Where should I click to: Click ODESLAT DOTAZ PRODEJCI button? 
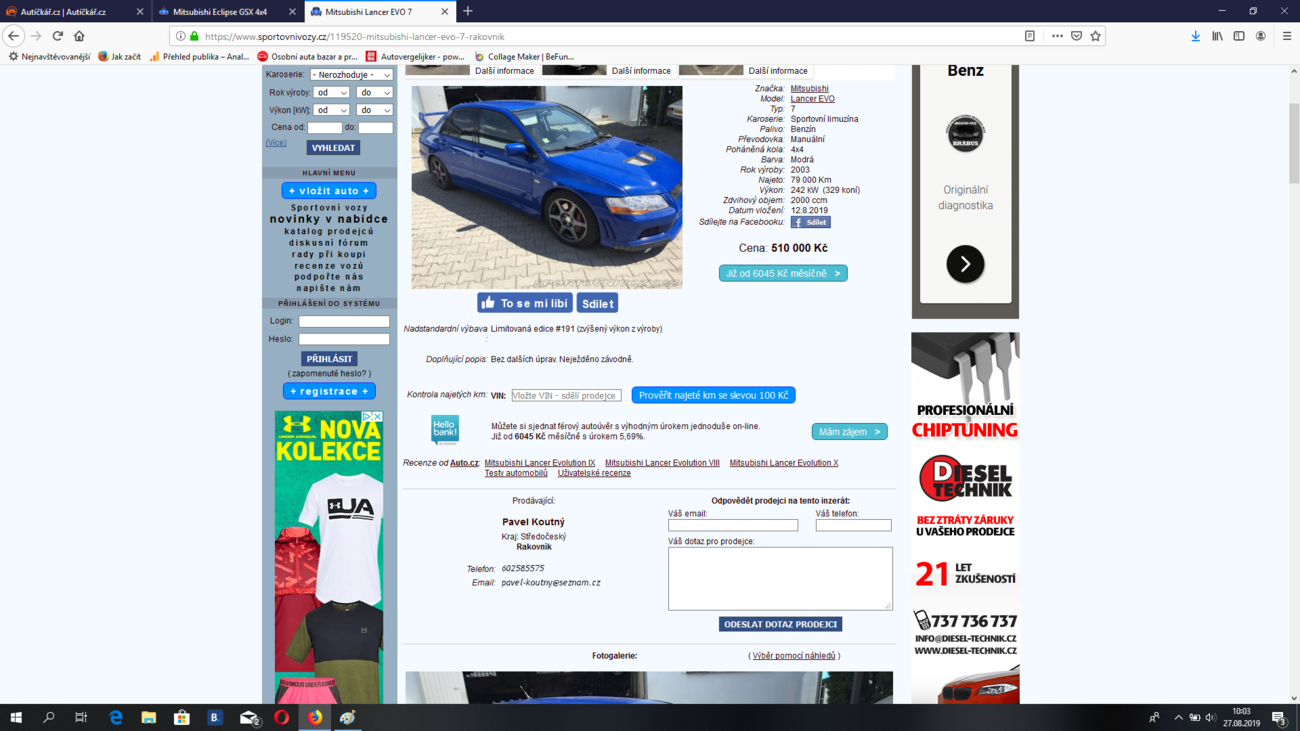click(780, 624)
